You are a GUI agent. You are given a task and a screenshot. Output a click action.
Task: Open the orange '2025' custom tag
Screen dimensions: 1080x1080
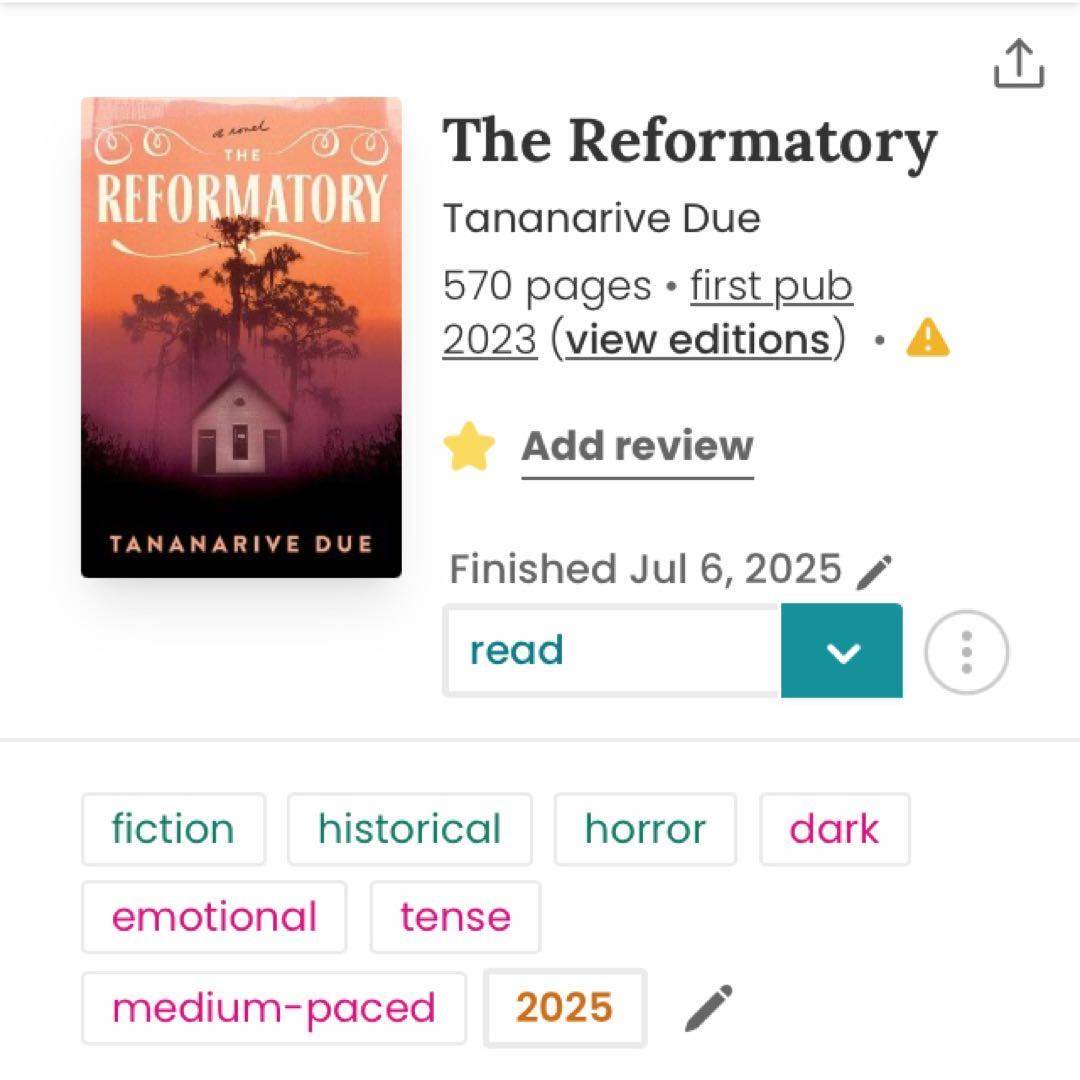coord(565,1007)
